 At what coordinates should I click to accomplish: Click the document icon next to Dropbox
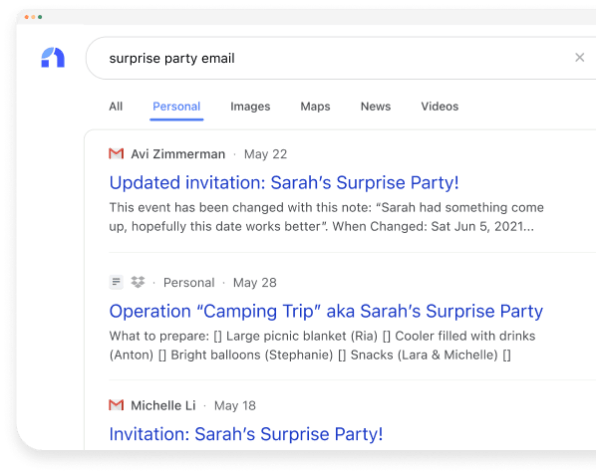116,282
